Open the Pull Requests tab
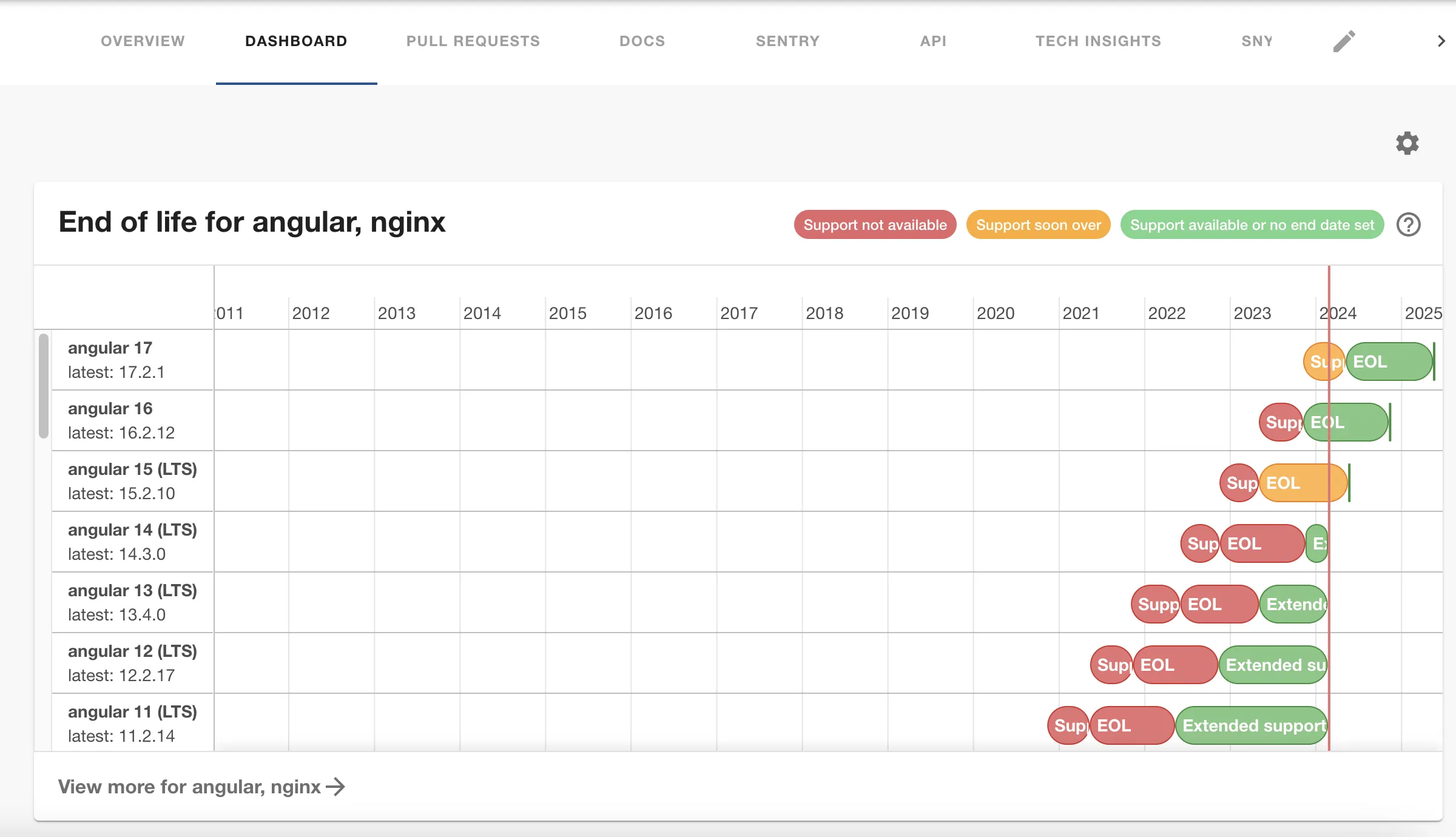This screenshot has height=837, width=1456. [x=473, y=41]
